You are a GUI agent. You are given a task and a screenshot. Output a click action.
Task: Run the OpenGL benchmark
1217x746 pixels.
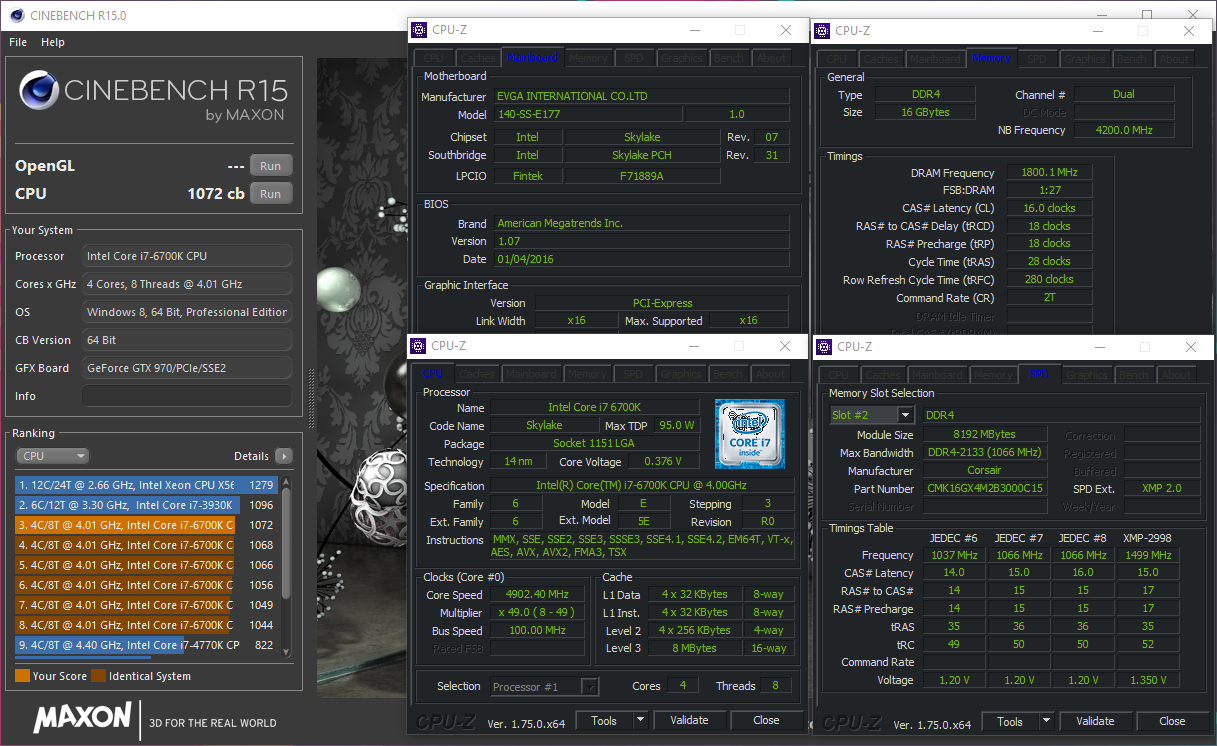[271, 166]
